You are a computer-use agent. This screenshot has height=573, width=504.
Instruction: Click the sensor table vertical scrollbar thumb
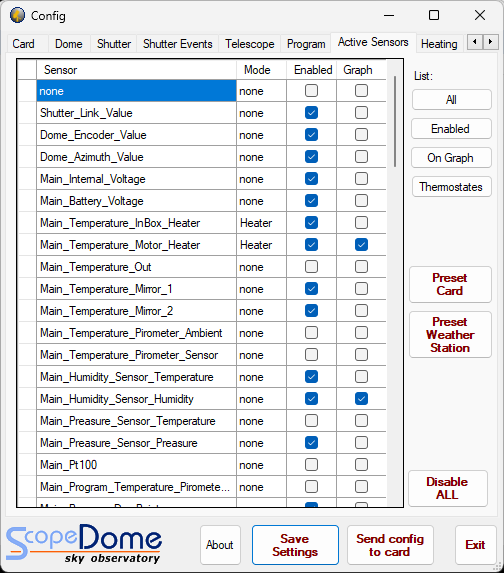point(395,121)
